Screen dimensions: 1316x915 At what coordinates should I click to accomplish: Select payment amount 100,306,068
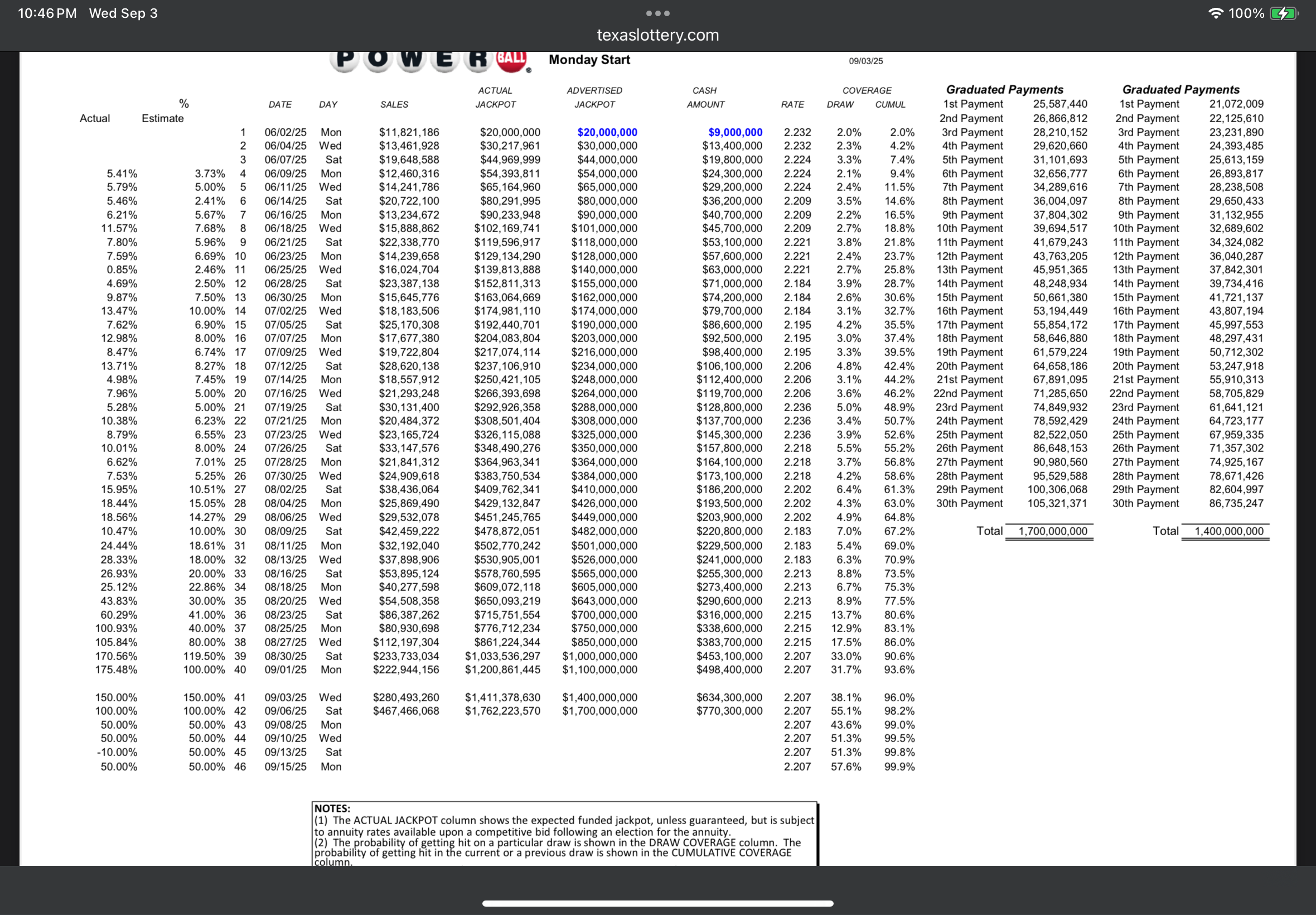(1058, 490)
